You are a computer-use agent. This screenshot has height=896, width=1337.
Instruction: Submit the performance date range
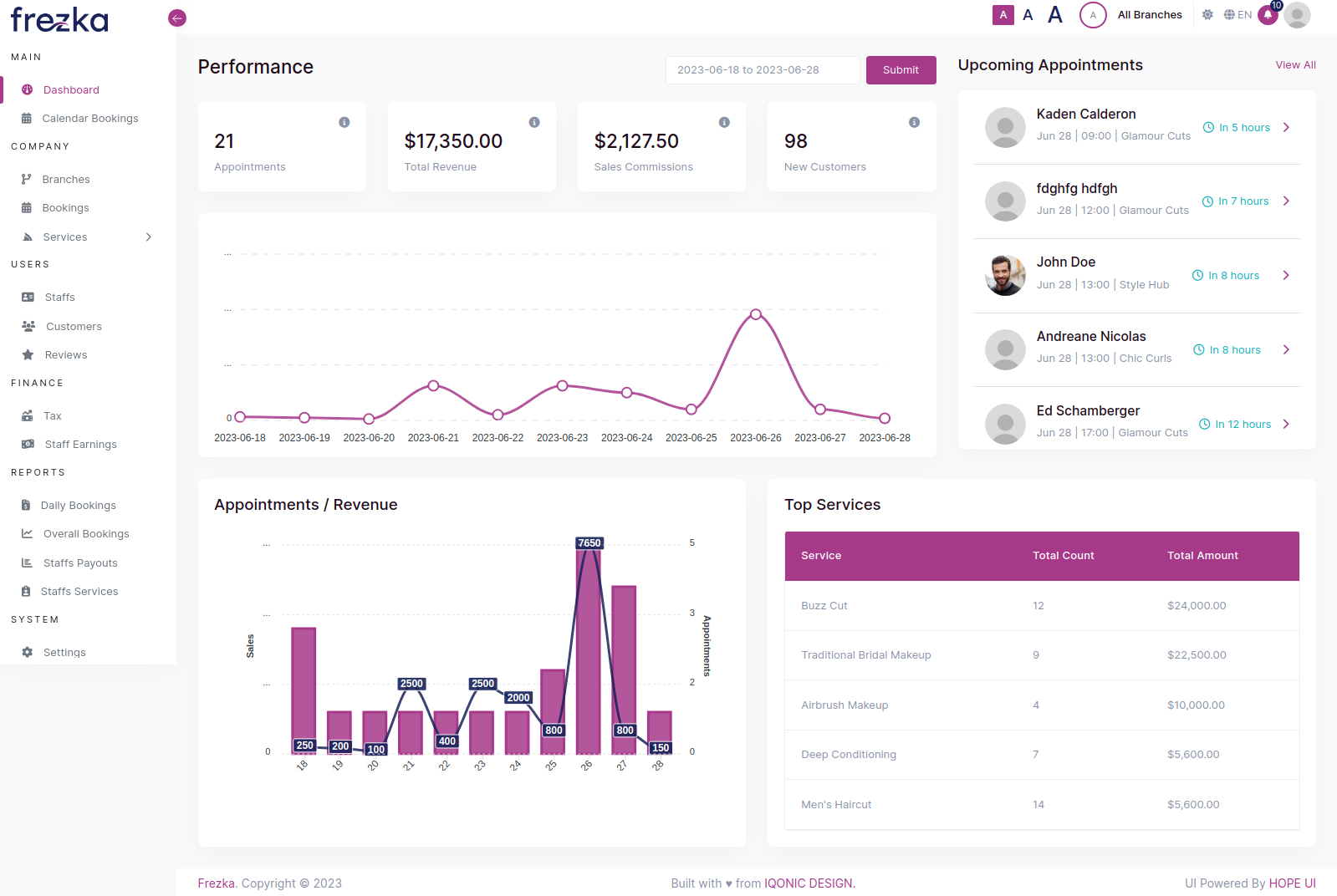click(x=901, y=70)
